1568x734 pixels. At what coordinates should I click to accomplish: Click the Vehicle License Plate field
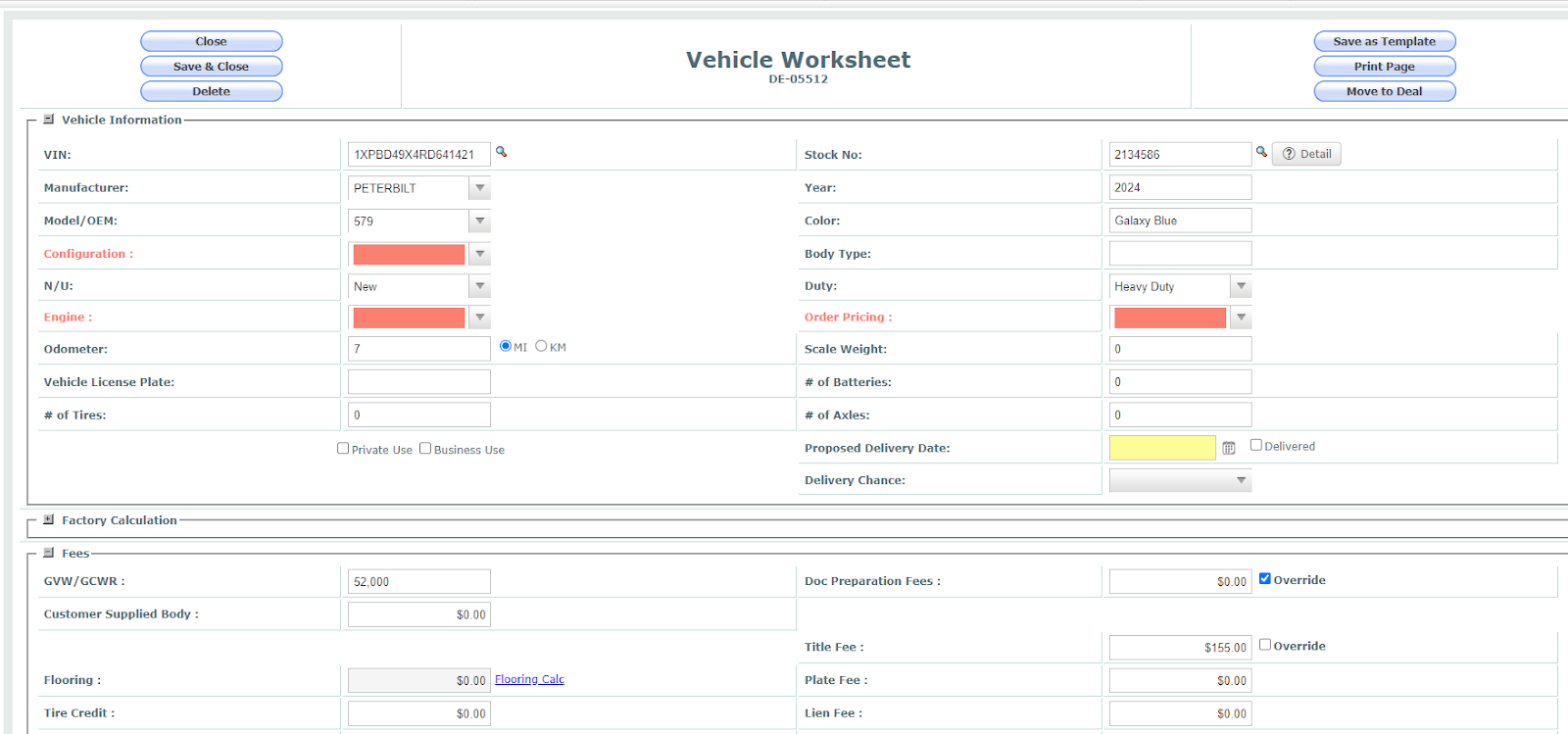coord(419,382)
